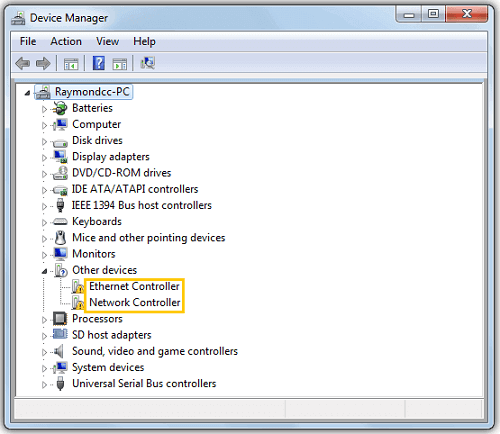Click the Monitors category icon
The image size is (500, 434).
pyautogui.click(x=60, y=254)
